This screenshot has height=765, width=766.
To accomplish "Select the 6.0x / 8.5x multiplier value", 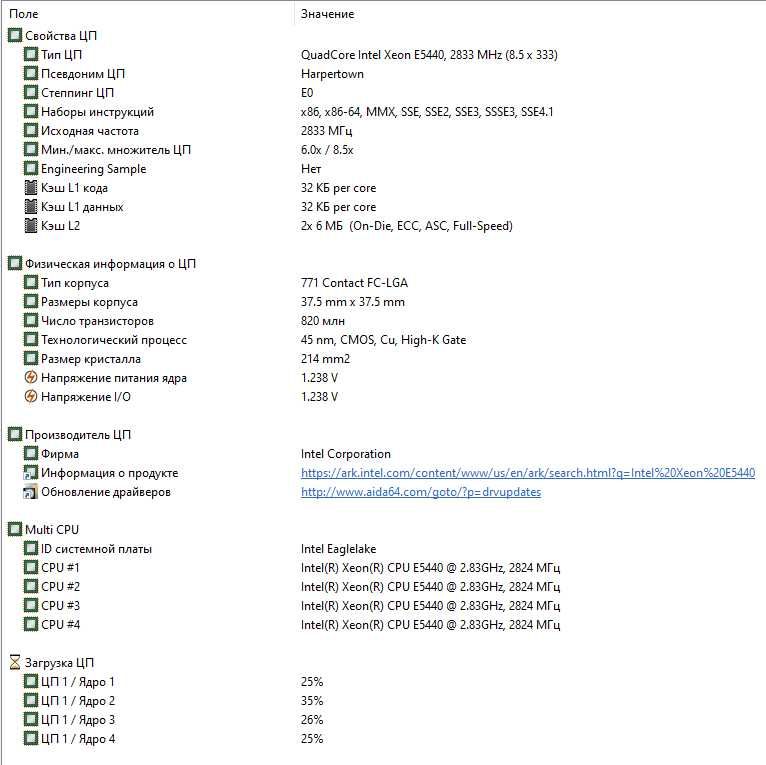I will click(x=327, y=150).
